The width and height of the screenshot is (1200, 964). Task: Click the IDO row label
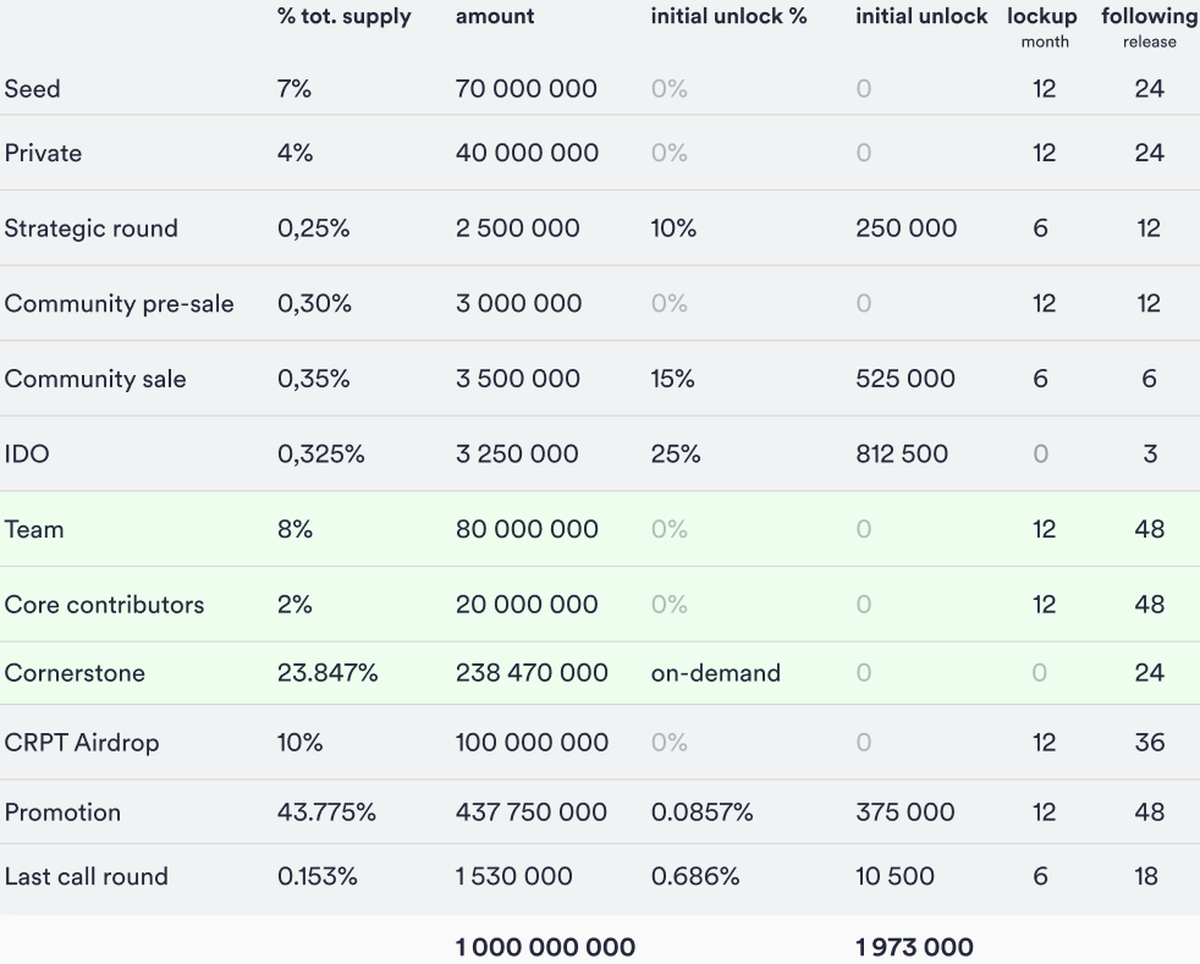pyautogui.click(x=27, y=454)
